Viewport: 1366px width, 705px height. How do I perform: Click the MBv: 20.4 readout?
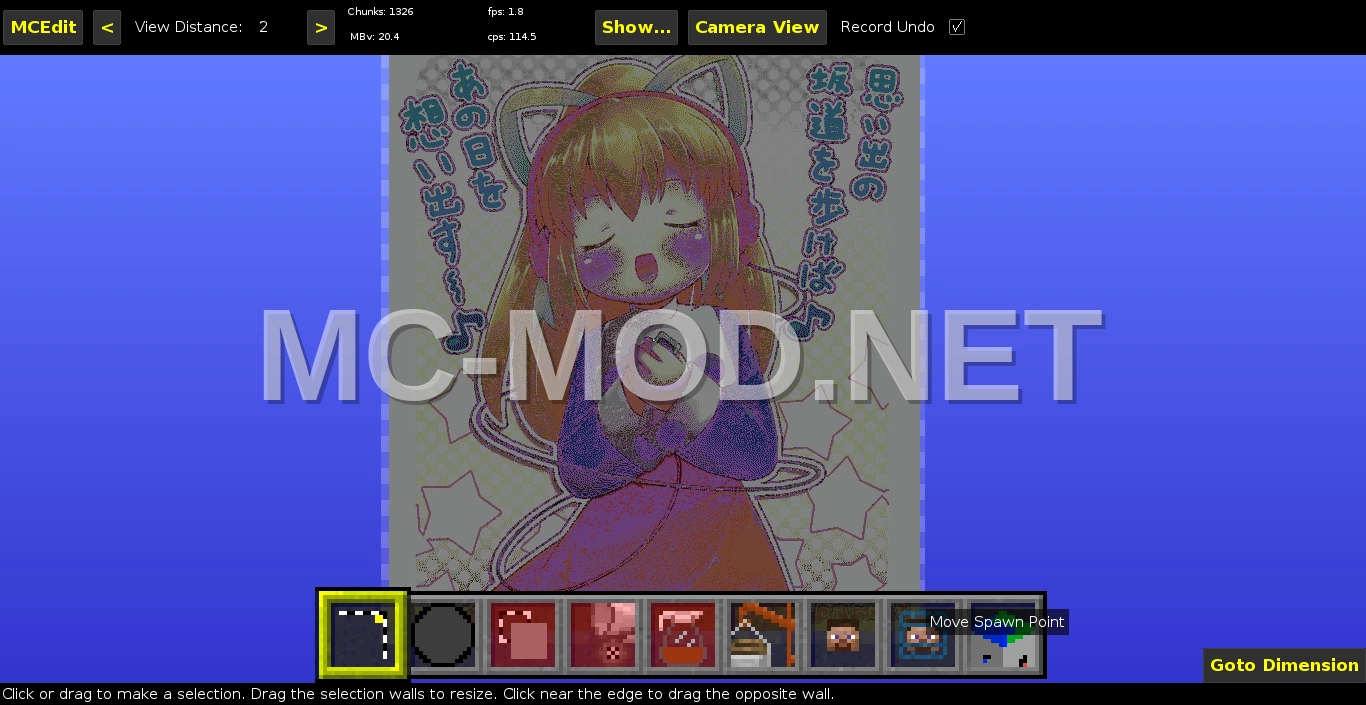[375, 37]
